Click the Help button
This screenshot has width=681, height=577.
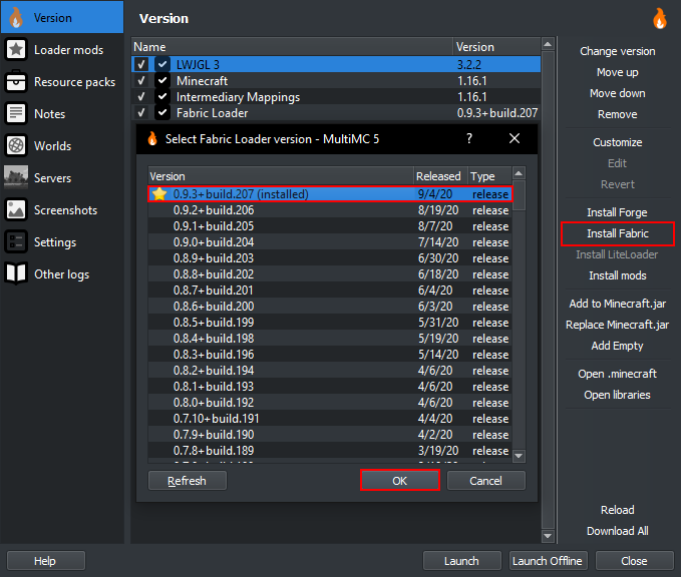(x=45, y=561)
